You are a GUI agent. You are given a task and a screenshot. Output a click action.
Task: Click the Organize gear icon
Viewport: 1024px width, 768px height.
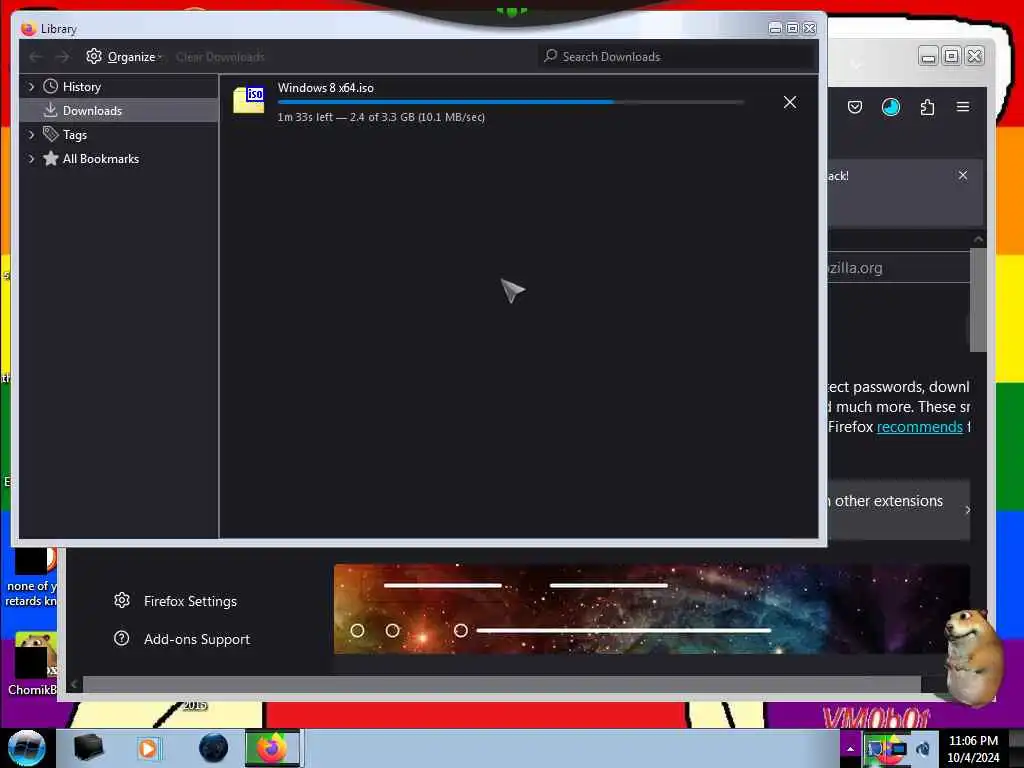[94, 56]
